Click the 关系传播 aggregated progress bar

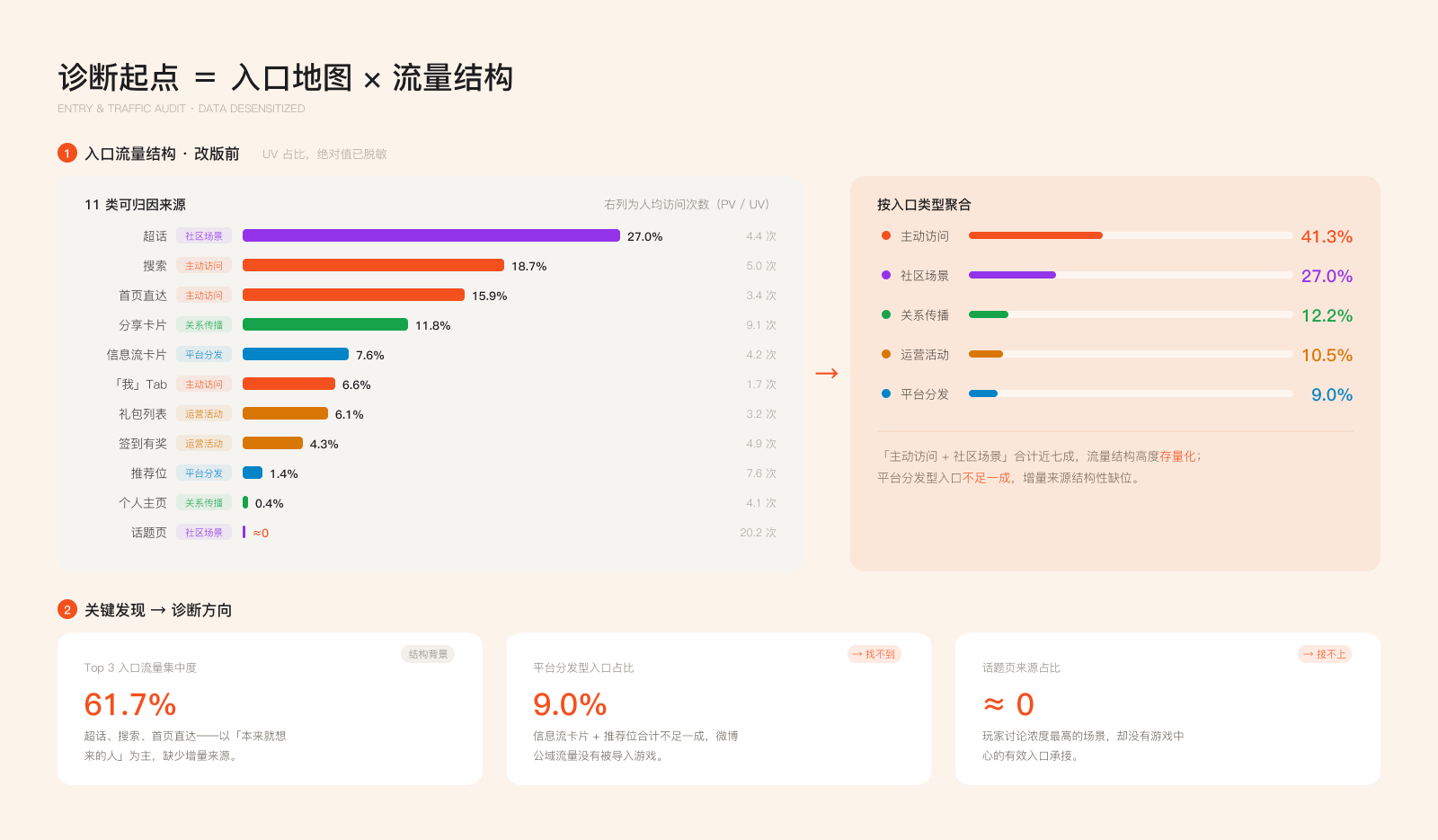tap(1131, 314)
